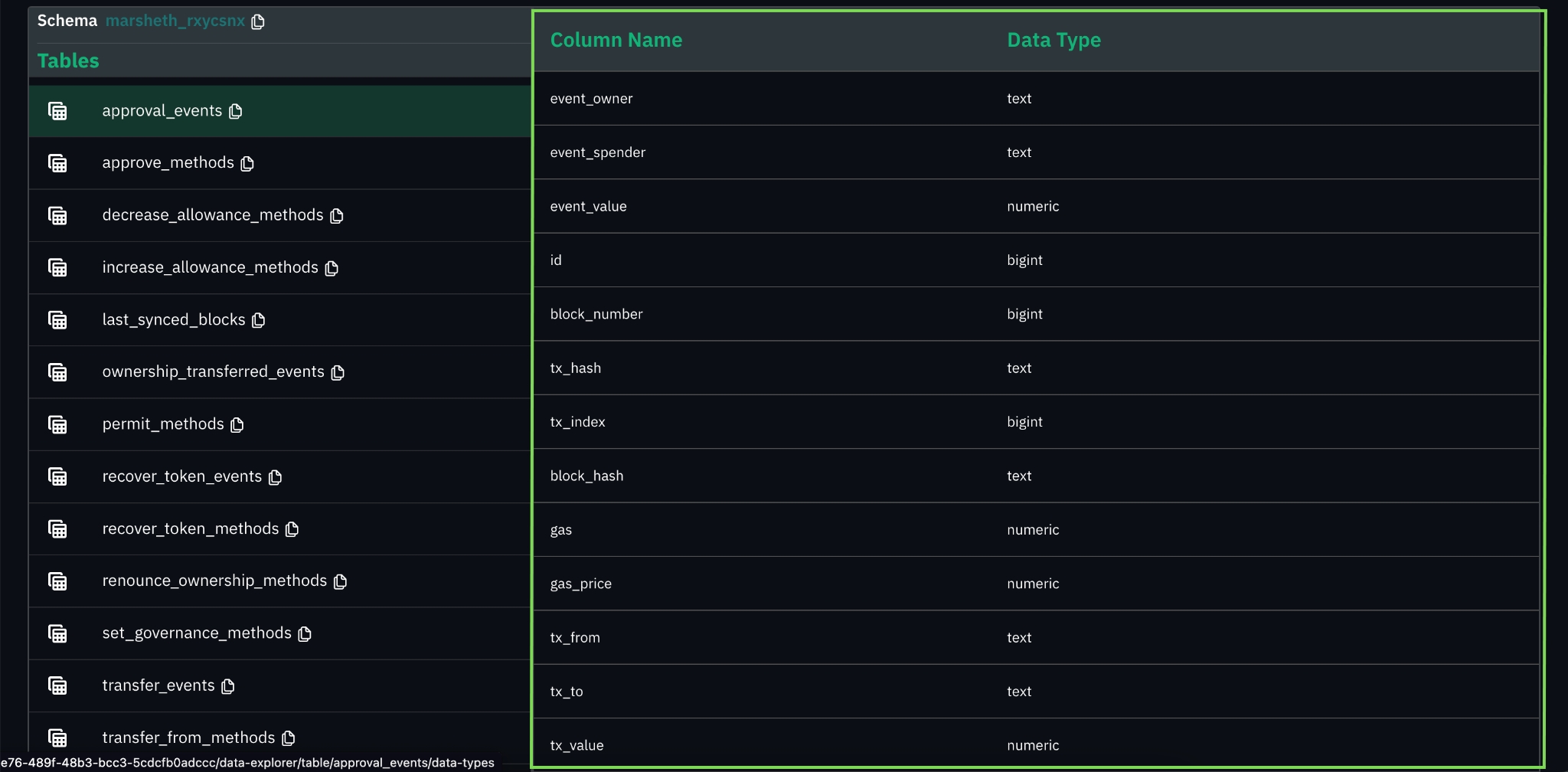The image size is (1568, 772).
Task: Click the Column Name header
Action: tap(616, 40)
